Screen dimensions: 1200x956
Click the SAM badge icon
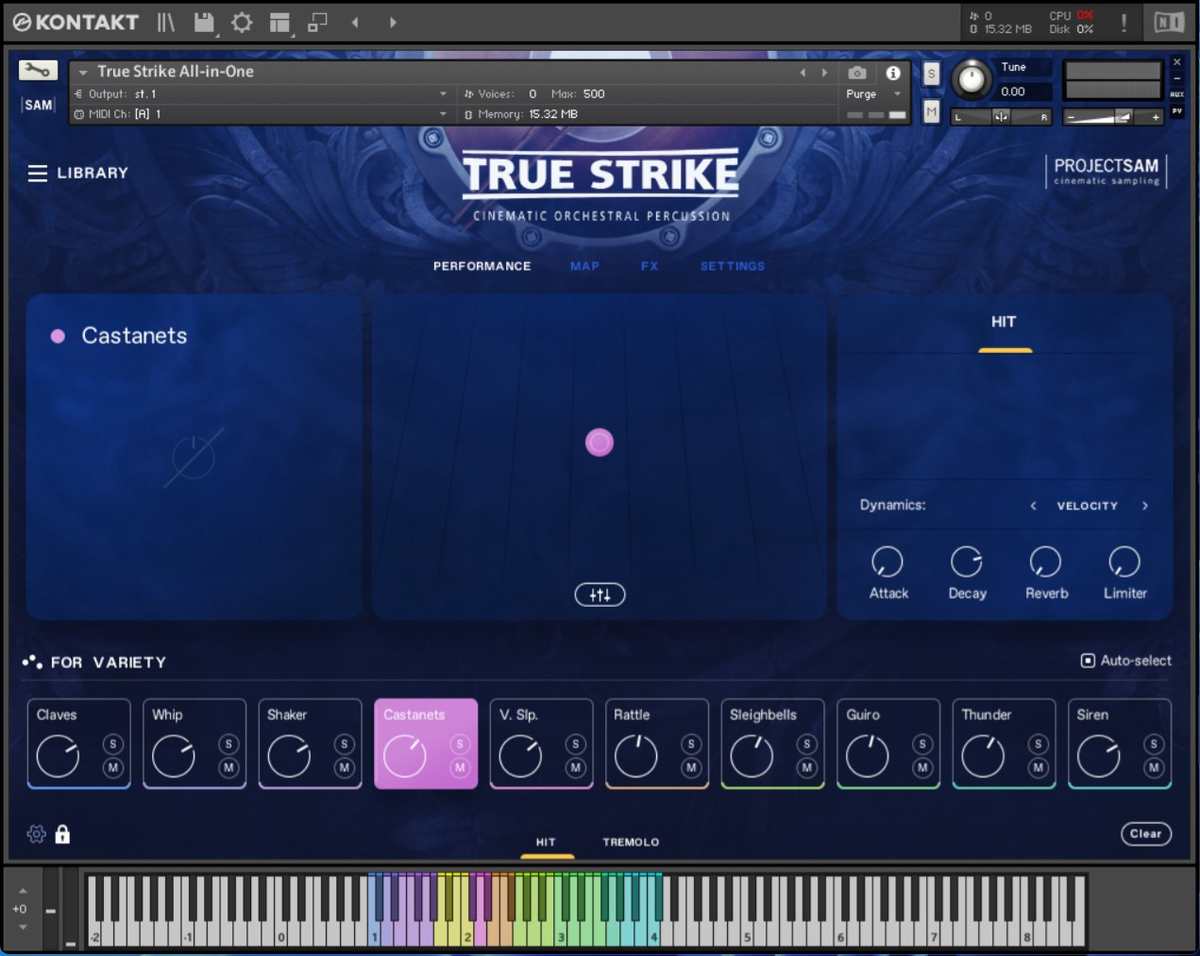tap(38, 105)
